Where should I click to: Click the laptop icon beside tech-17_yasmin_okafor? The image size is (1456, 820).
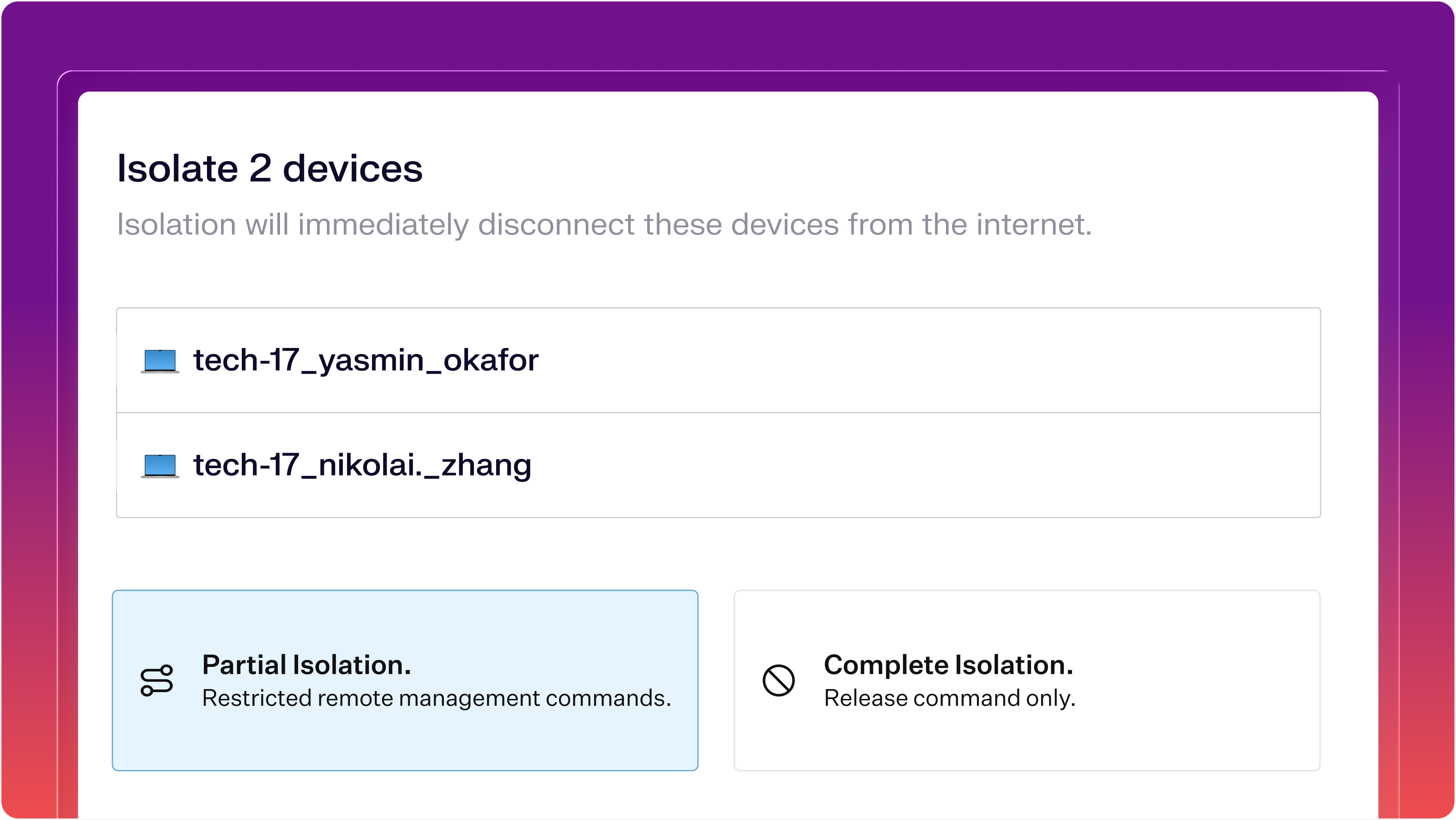160,361
